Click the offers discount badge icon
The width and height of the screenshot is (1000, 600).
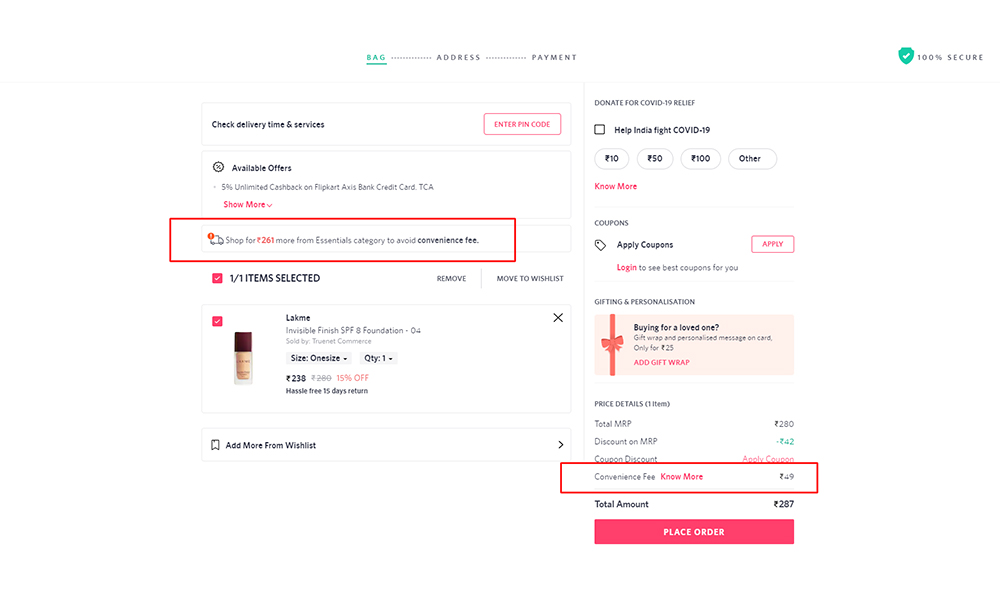pos(218,168)
